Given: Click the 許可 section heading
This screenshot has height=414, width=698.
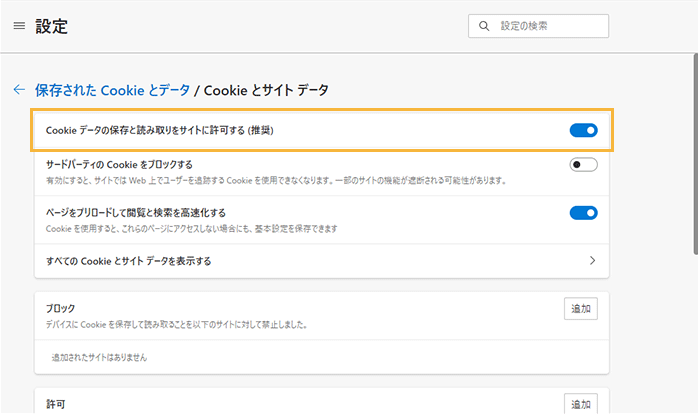Looking at the screenshot, I should 56,404.
